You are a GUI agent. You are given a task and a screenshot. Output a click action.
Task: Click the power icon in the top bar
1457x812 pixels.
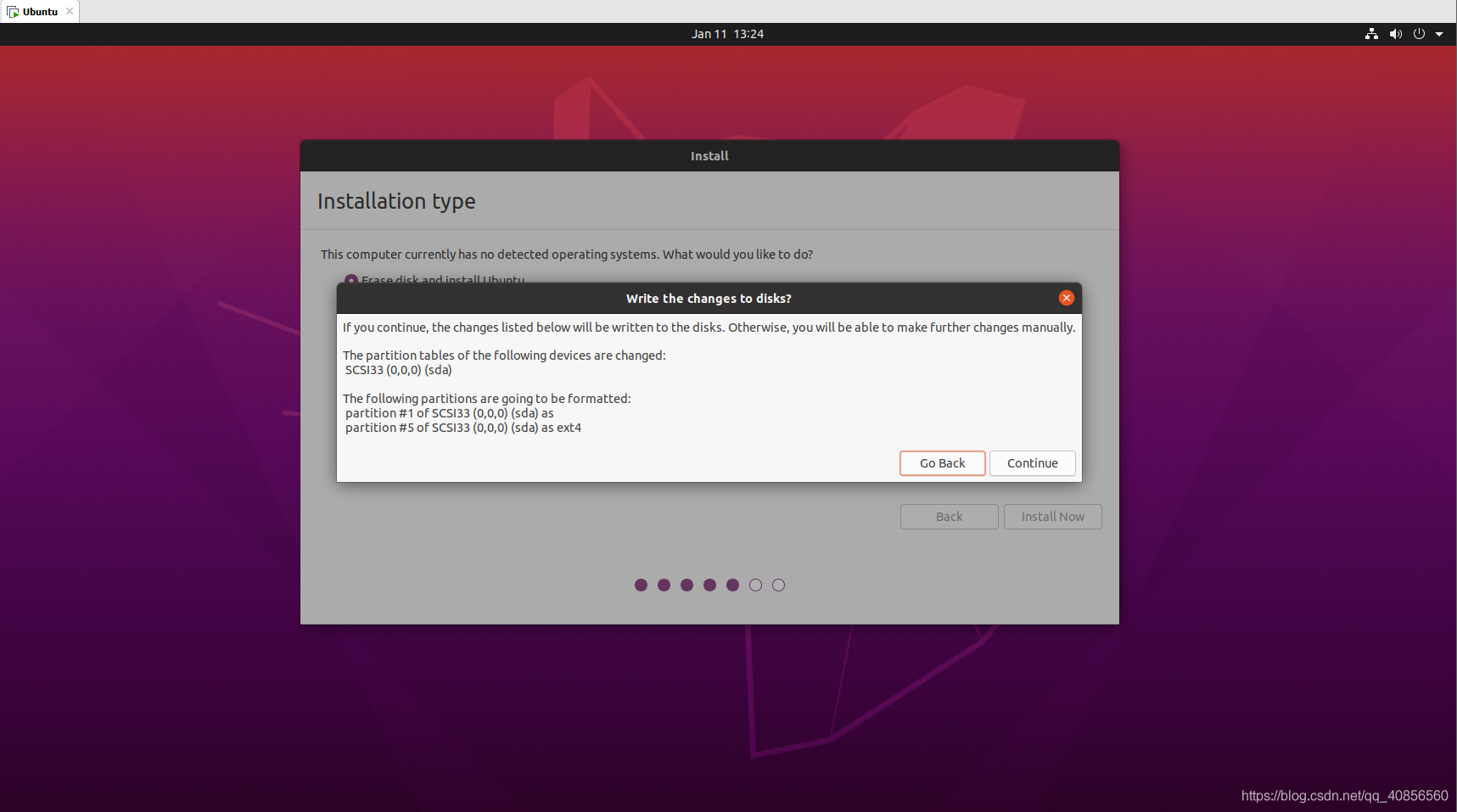[1419, 34]
